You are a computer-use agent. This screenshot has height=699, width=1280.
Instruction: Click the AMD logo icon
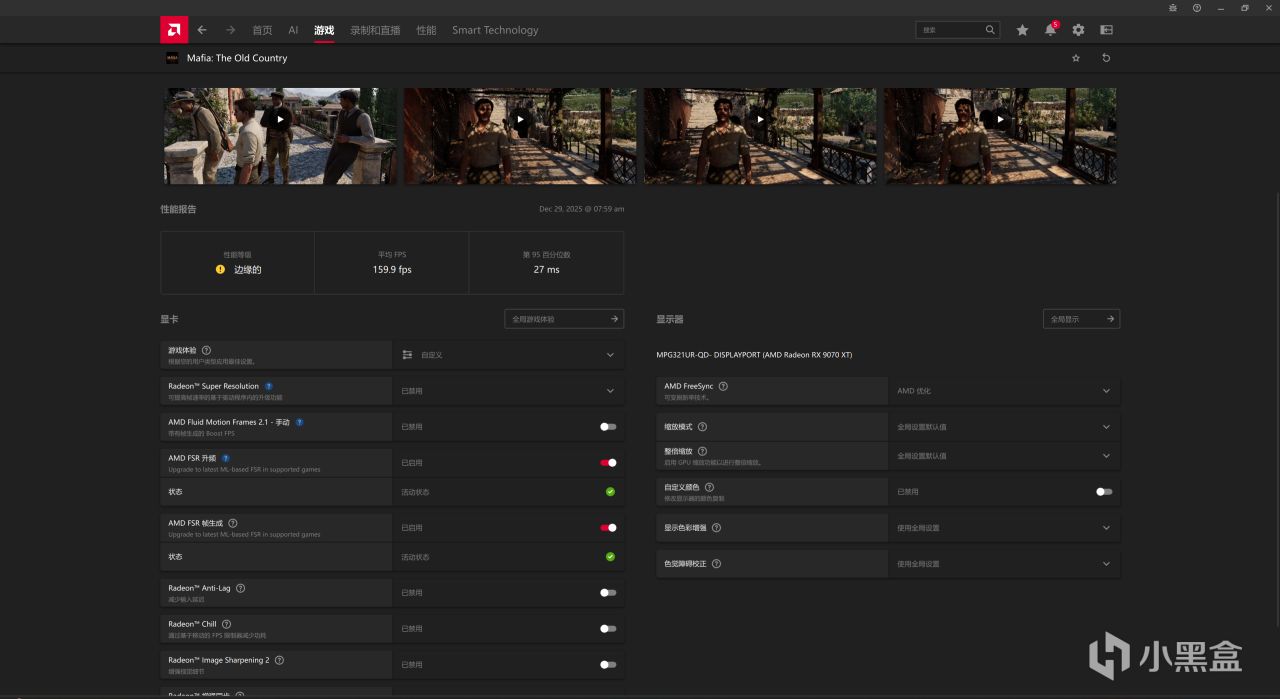174,30
